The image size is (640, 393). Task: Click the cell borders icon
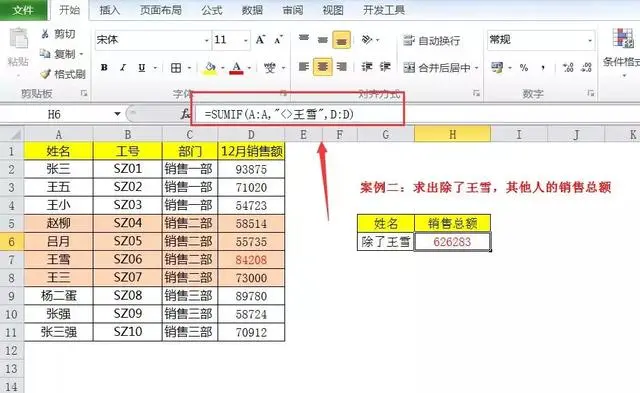click(x=176, y=68)
